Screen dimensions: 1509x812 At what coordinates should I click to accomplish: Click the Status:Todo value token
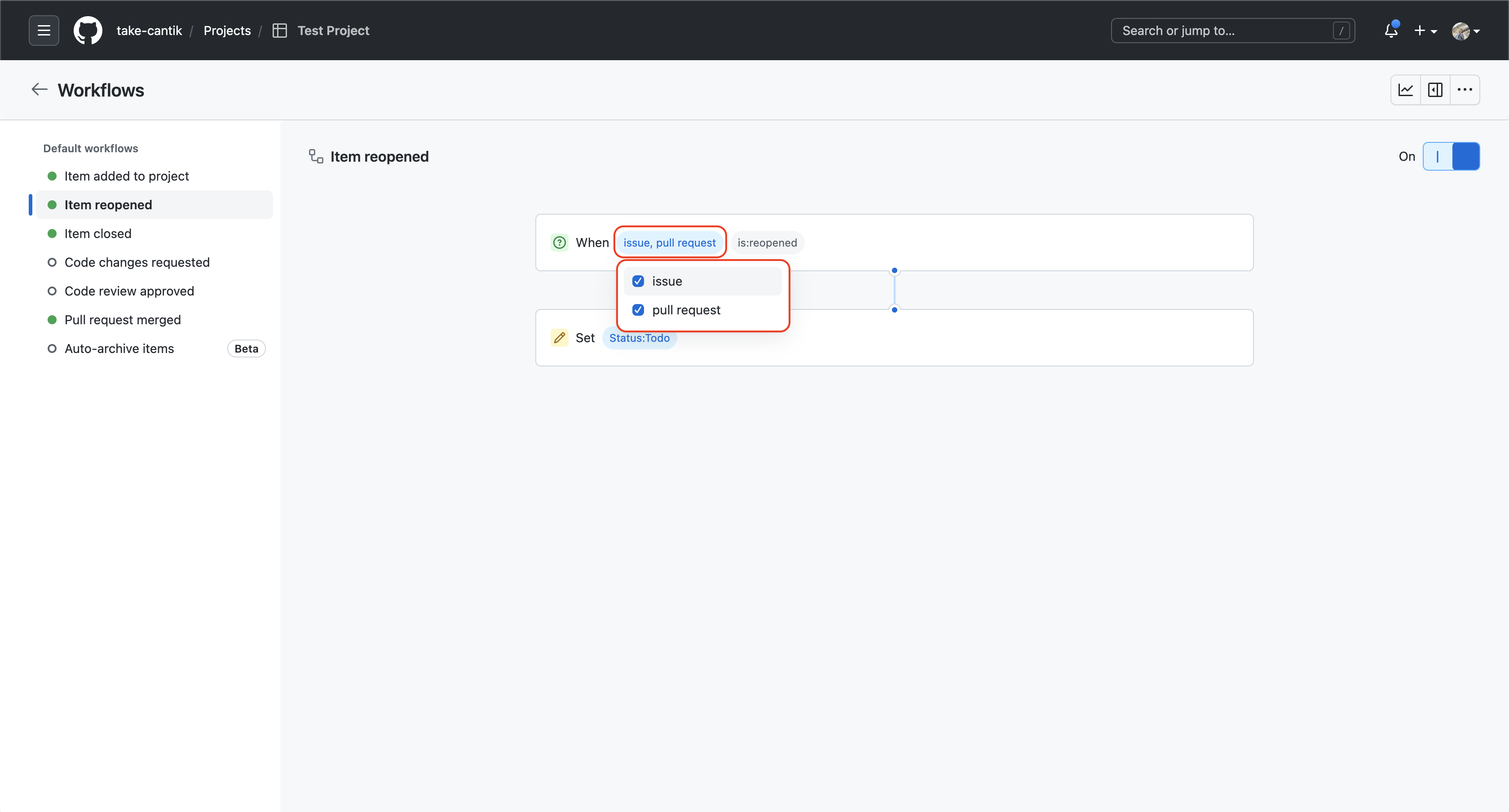[639, 338]
